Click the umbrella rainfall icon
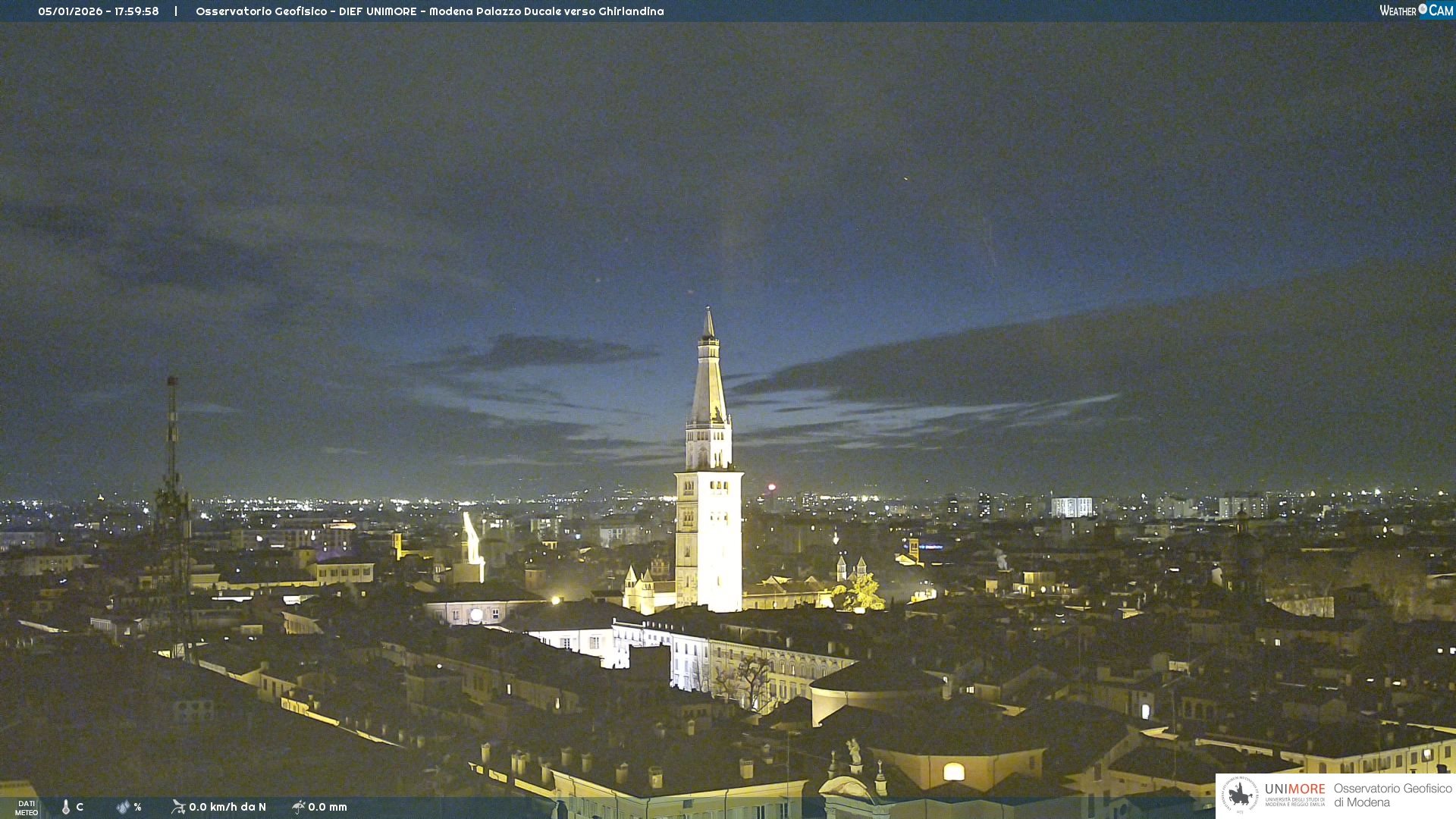 pyautogui.click(x=298, y=807)
